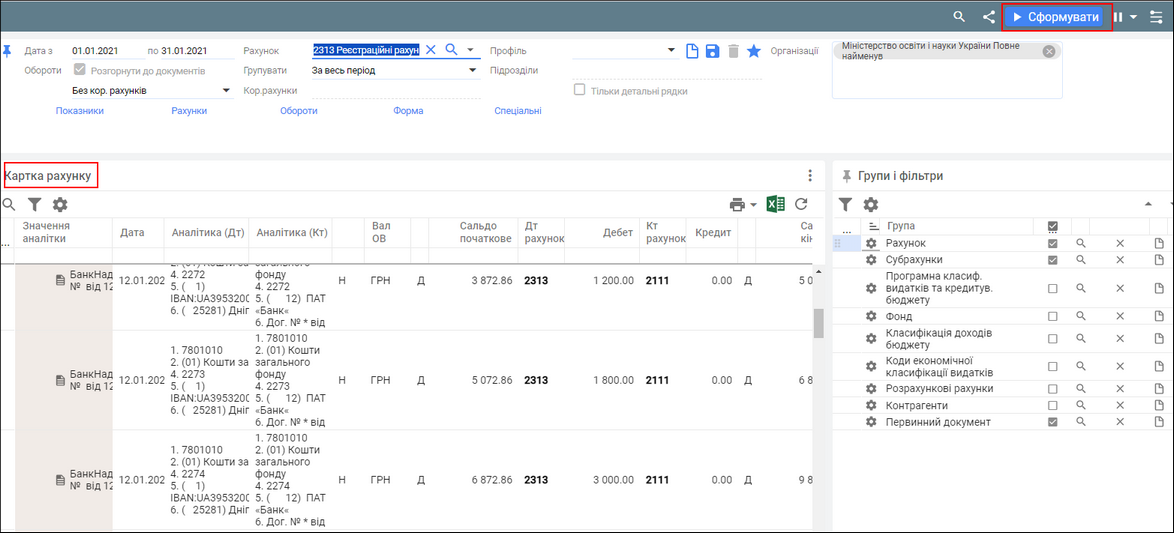
Task: Toggle the Розгорнути до документів checkbox
Action: click(81, 71)
